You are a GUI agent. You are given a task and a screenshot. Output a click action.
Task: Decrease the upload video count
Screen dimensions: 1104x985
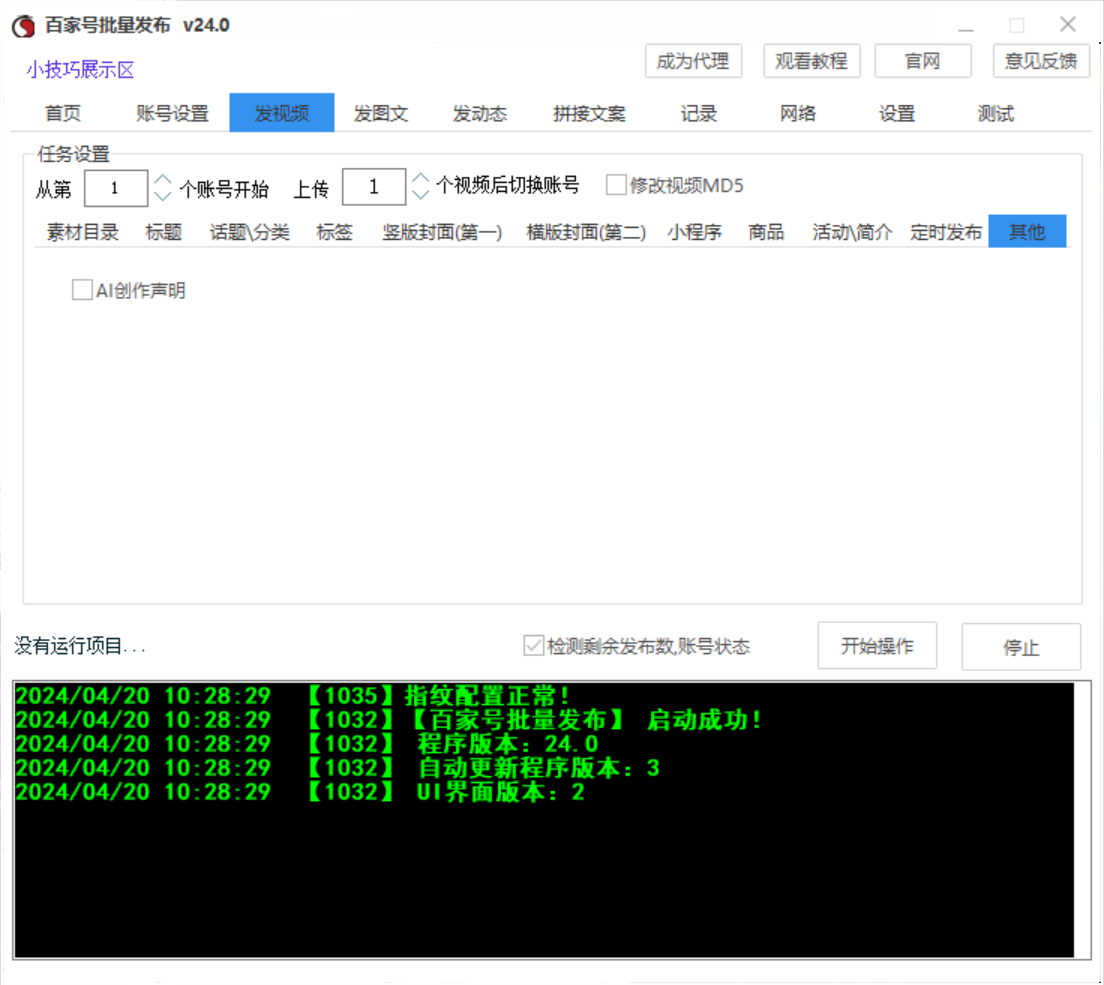(x=420, y=194)
